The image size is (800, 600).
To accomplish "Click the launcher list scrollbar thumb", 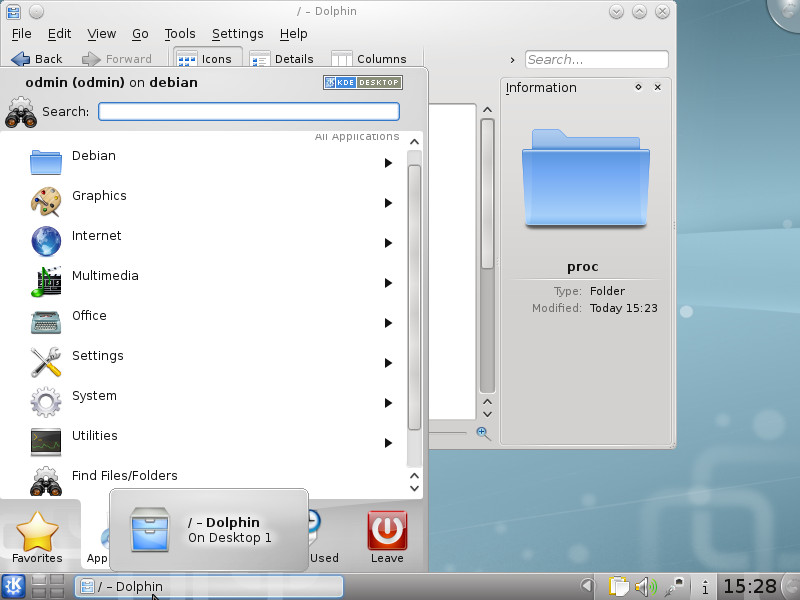I will click(x=414, y=297).
